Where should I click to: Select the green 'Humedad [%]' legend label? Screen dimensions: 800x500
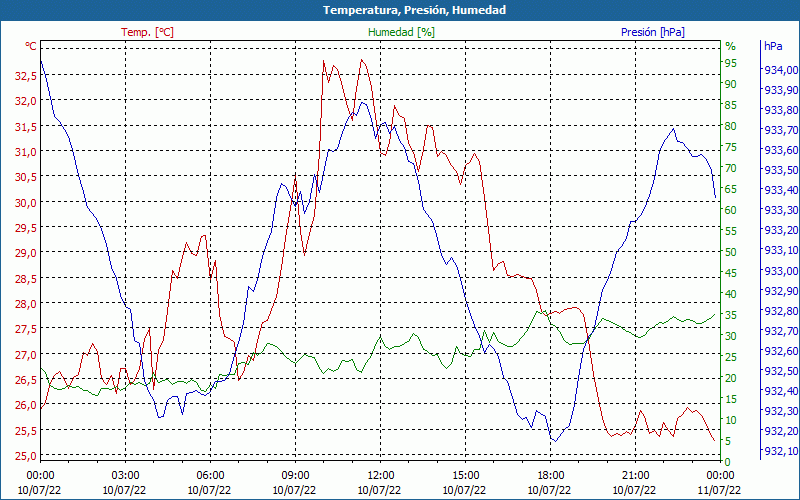(x=401, y=32)
